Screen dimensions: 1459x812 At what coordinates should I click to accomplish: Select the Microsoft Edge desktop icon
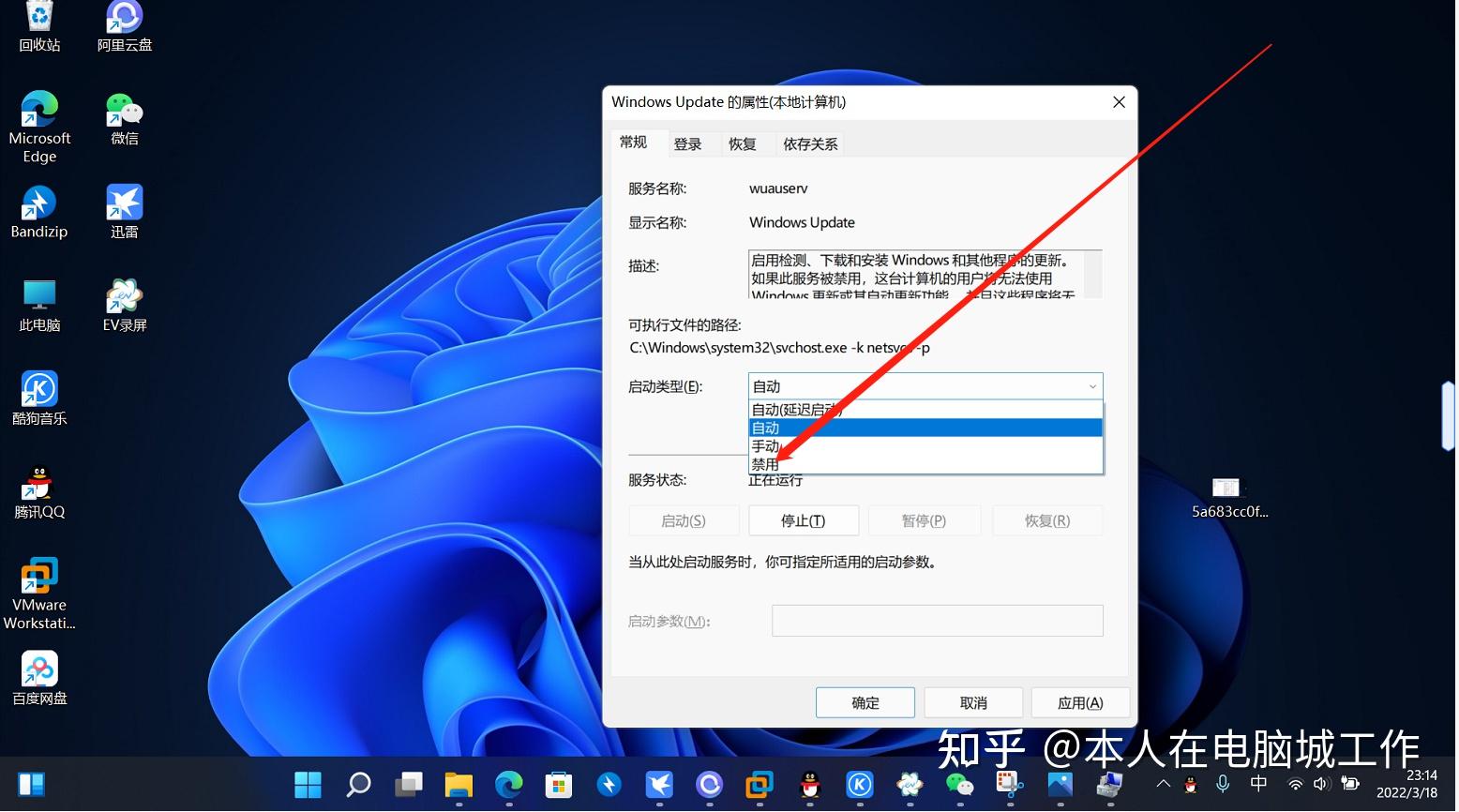point(39,127)
